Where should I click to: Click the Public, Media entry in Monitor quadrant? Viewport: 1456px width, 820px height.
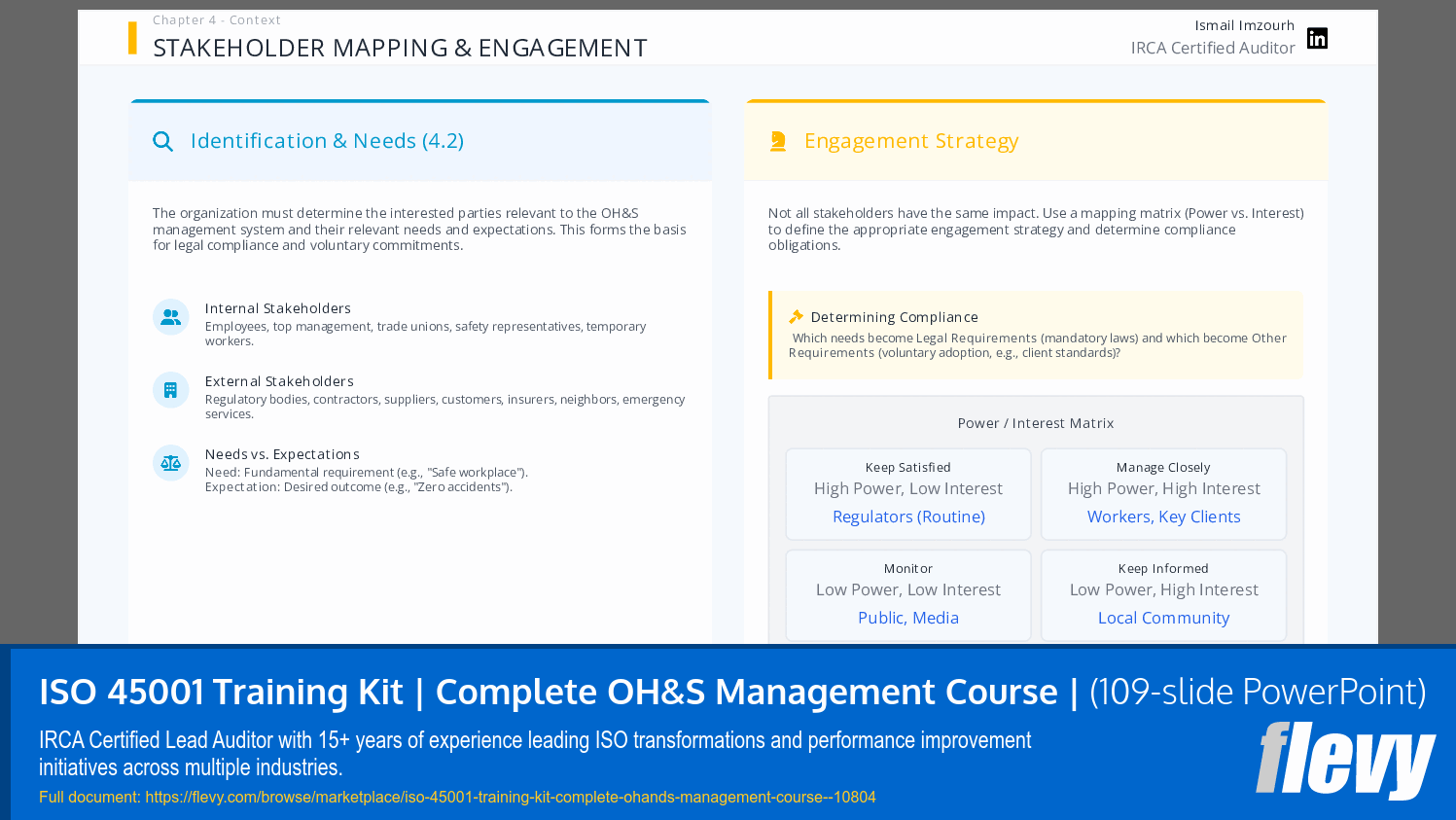907,617
